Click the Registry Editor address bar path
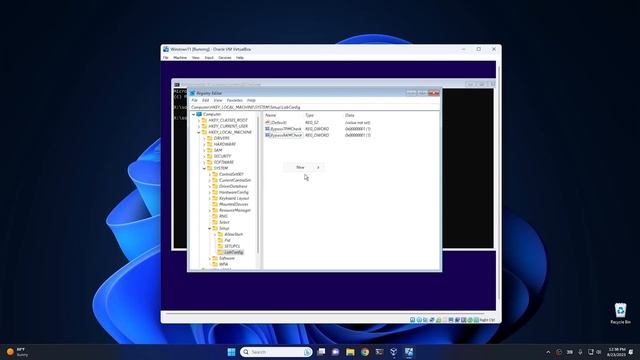The image size is (640, 360). [314, 107]
